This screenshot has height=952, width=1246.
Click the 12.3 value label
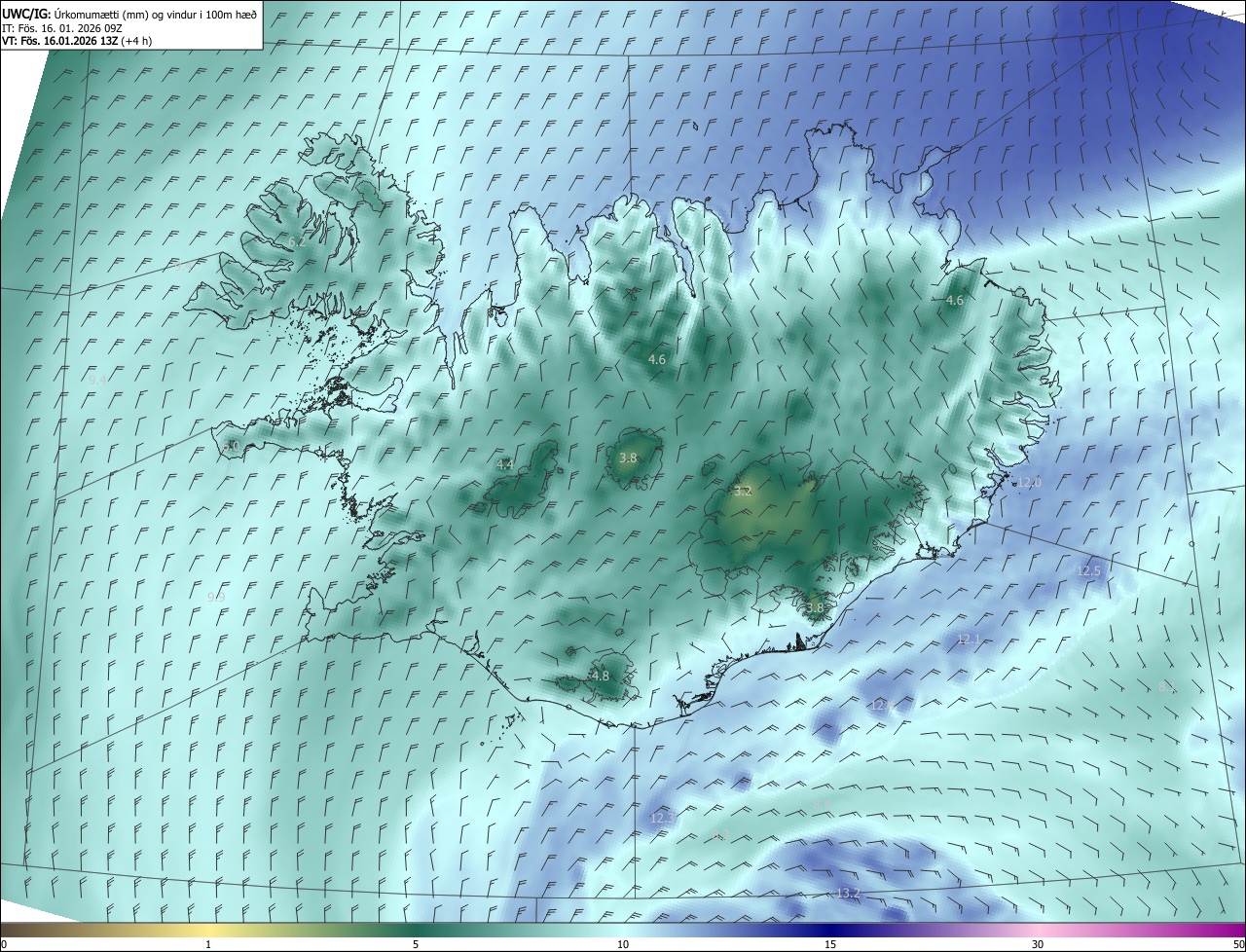point(661,819)
